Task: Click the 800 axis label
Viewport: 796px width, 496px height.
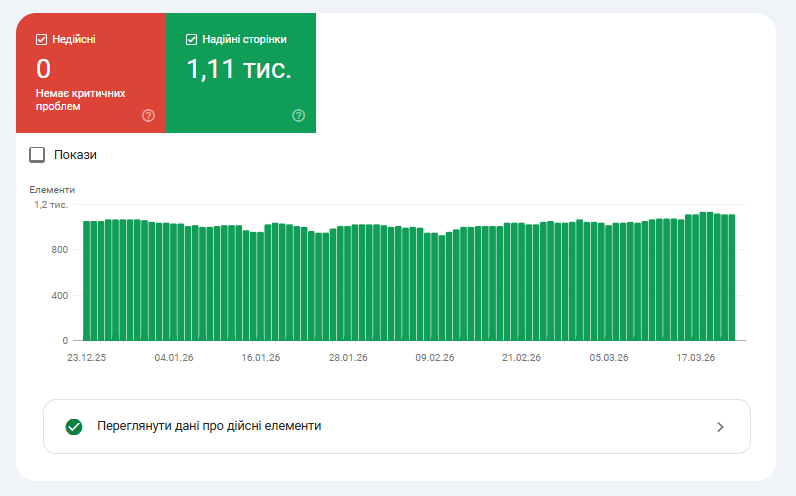Action: click(x=59, y=250)
